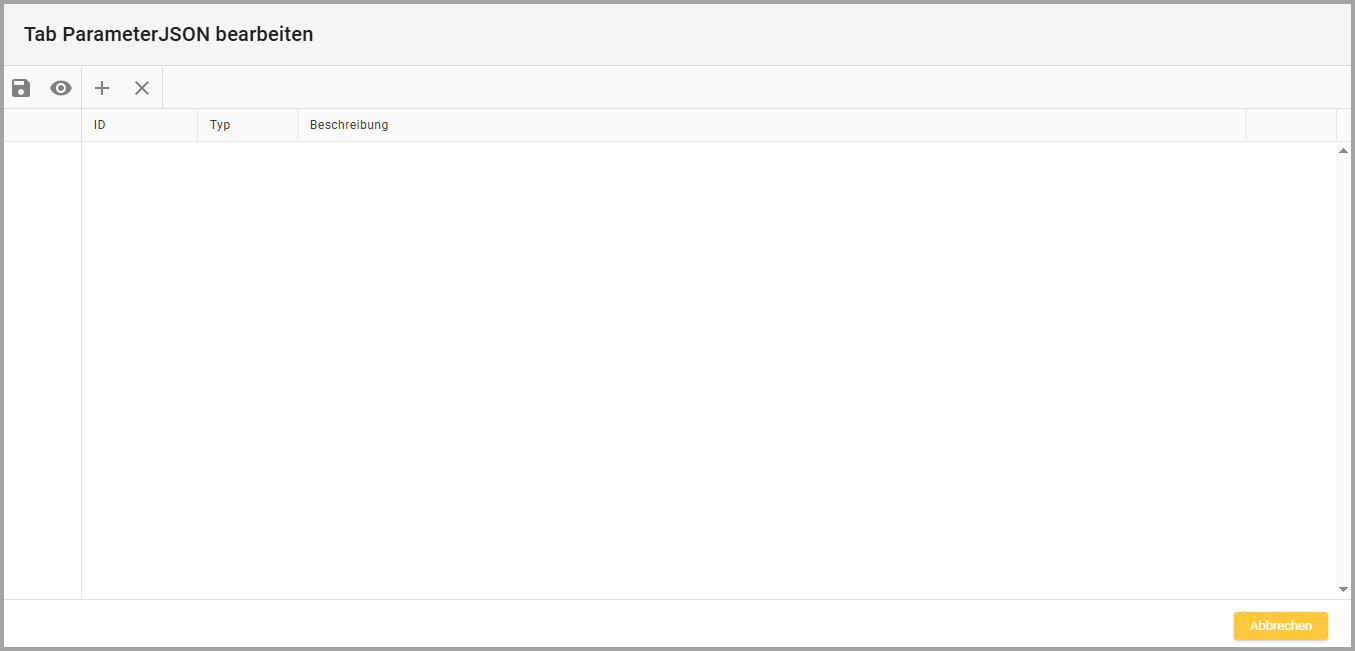Sort by the ID column header
The image size is (1355, 651).
click(x=139, y=125)
